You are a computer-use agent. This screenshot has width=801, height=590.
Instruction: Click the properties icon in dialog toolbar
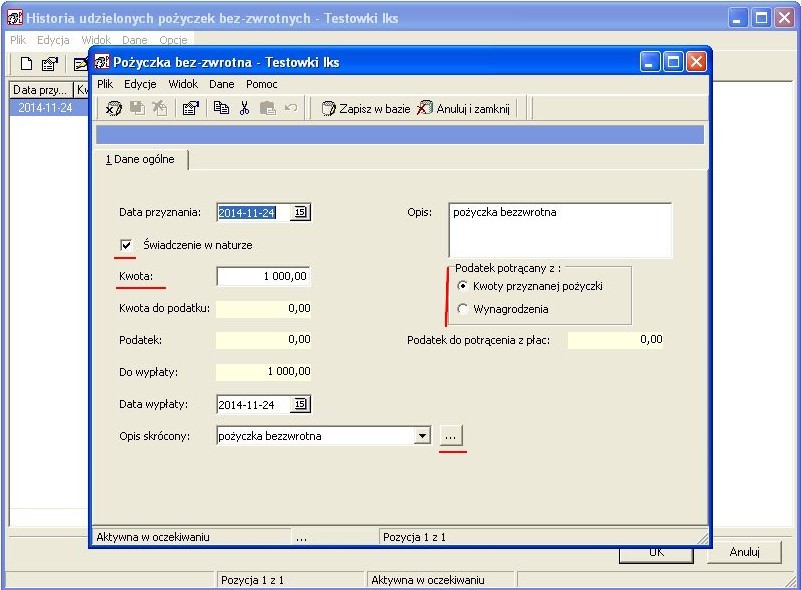point(191,108)
